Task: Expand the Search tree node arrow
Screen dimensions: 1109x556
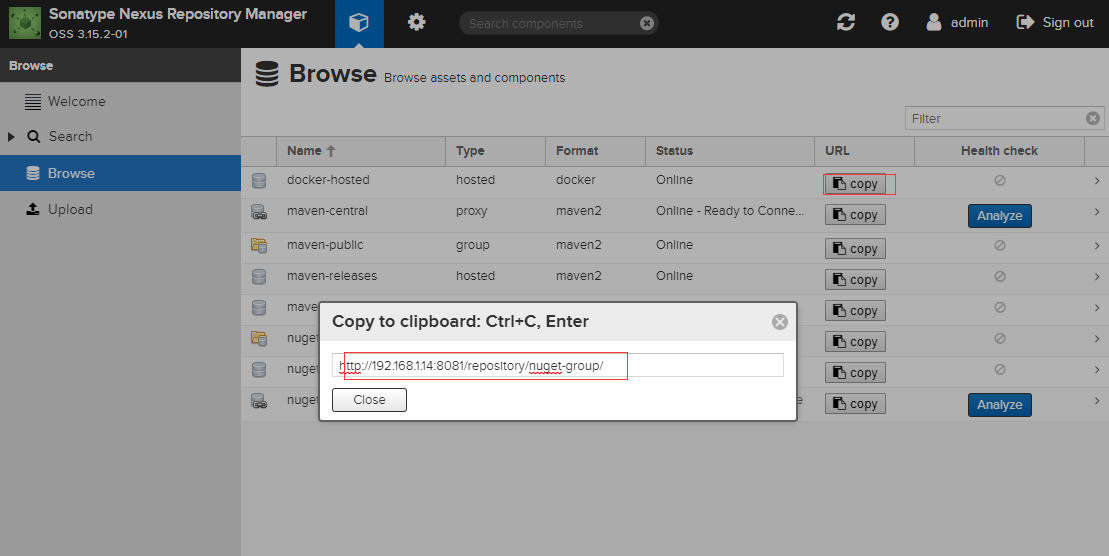Action: [11, 137]
